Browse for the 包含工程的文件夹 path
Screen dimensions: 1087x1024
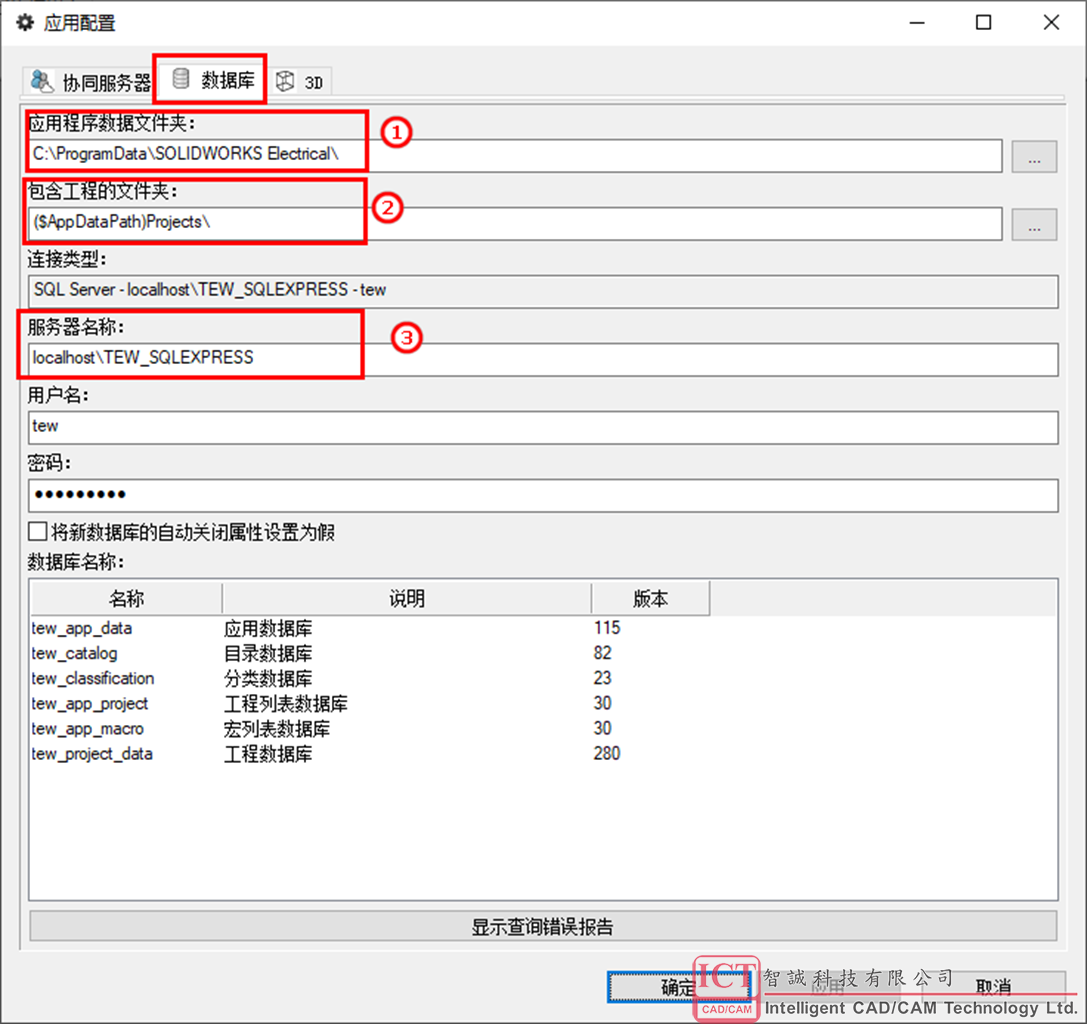tap(1034, 224)
